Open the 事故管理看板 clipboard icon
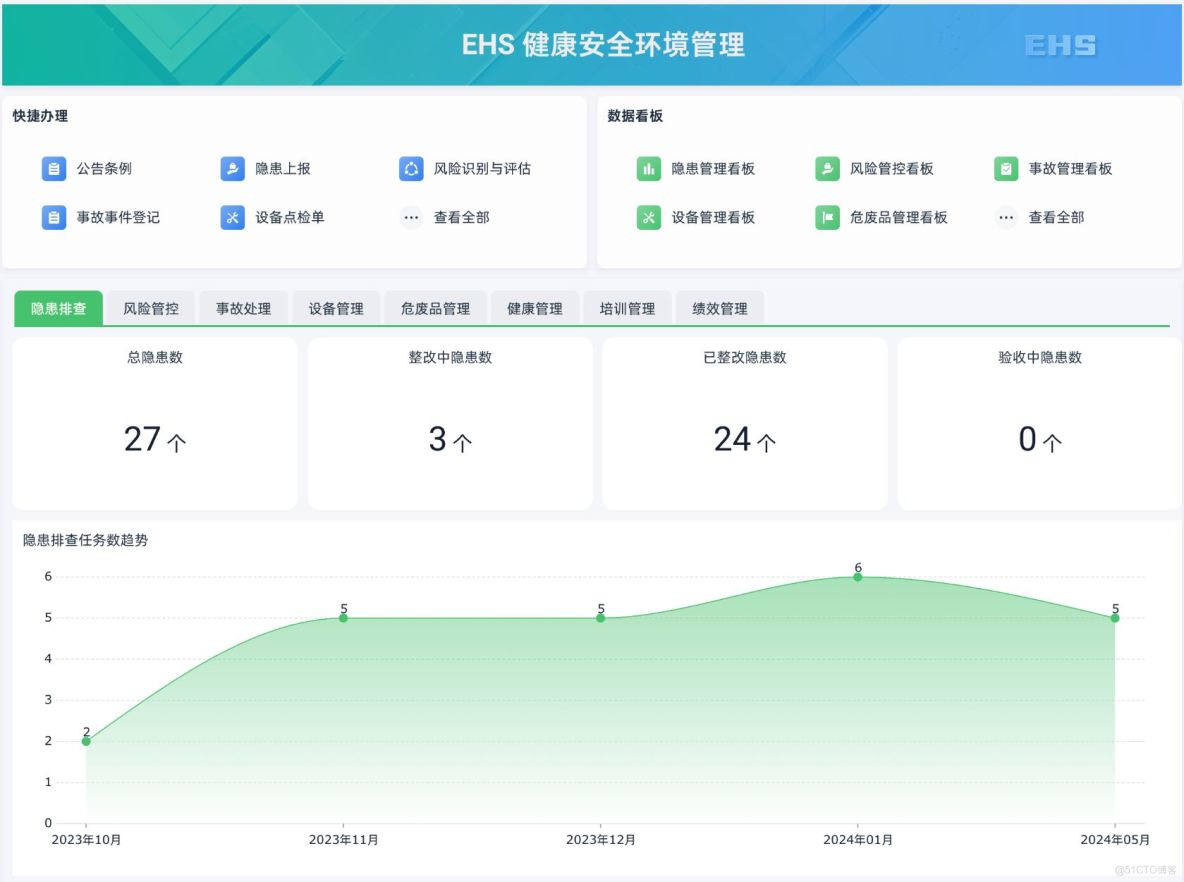The image size is (1184, 882). [1005, 168]
